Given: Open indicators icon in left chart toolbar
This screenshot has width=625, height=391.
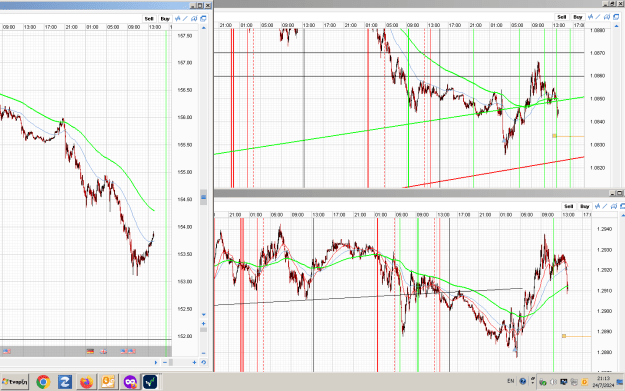Looking at the screenshot, I should pos(177,19).
